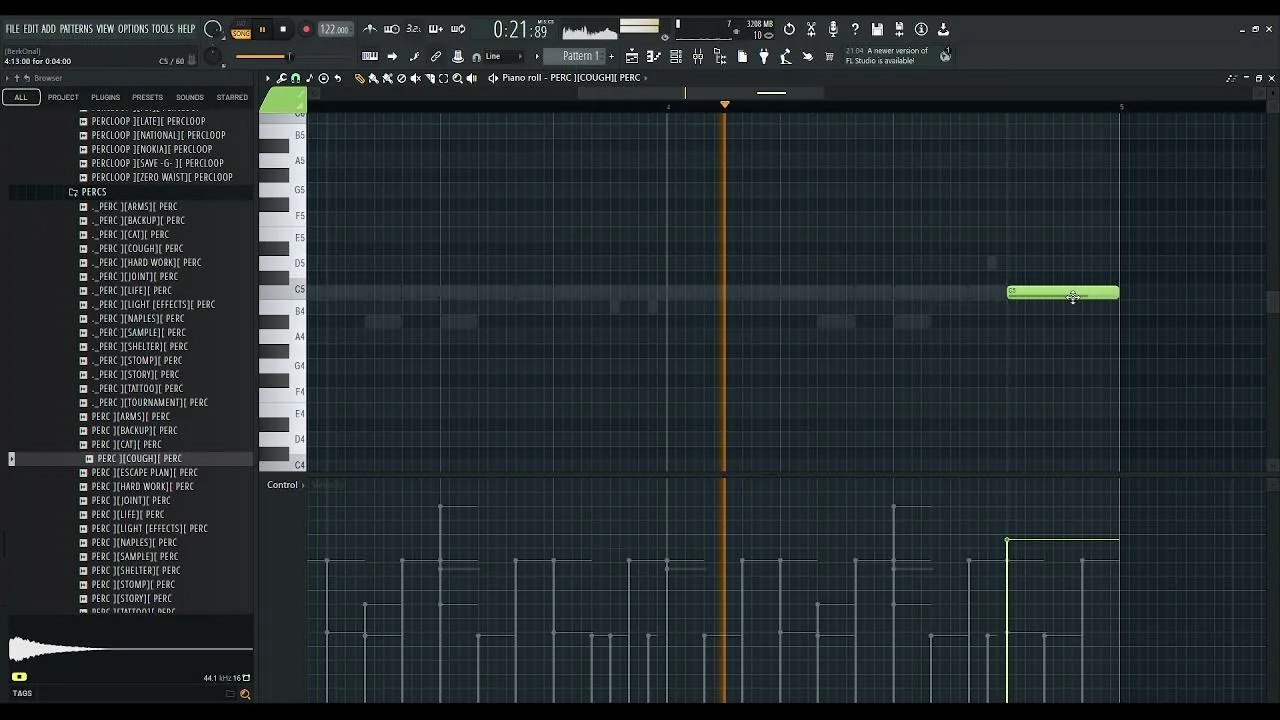1280x720 pixels.
Task: Switch the Song/Pattern mode toggle
Action: [241, 29]
